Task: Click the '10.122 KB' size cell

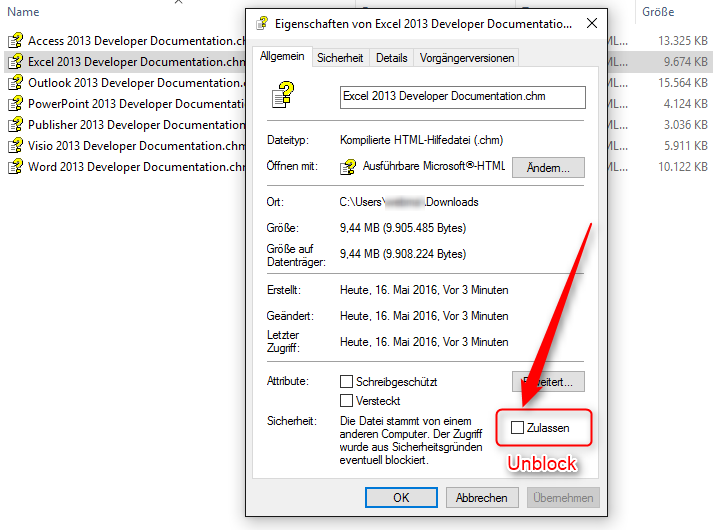Action: click(683, 167)
